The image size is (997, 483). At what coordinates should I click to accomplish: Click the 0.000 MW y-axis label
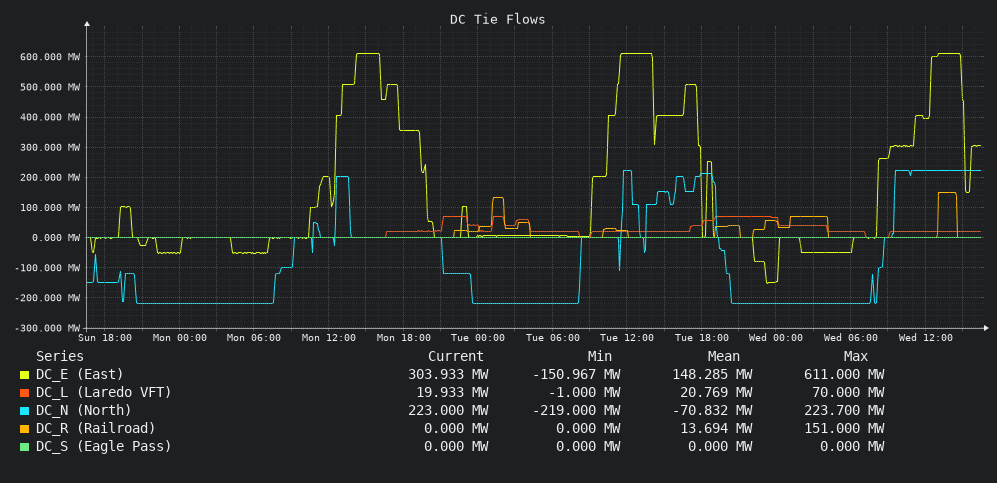click(56, 238)
